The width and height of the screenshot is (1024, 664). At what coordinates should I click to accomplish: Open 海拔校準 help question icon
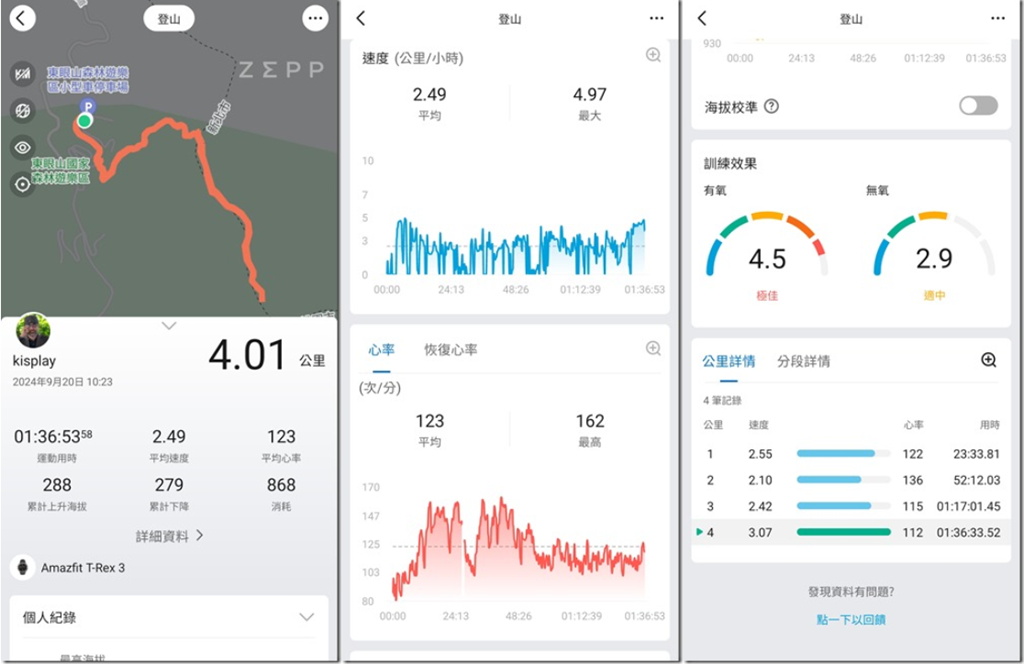(771, 106)
